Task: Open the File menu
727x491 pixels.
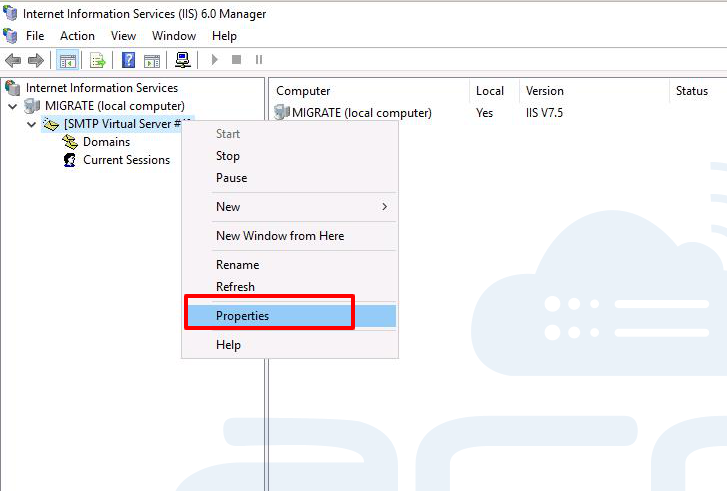Action: (x=35, y=36)
